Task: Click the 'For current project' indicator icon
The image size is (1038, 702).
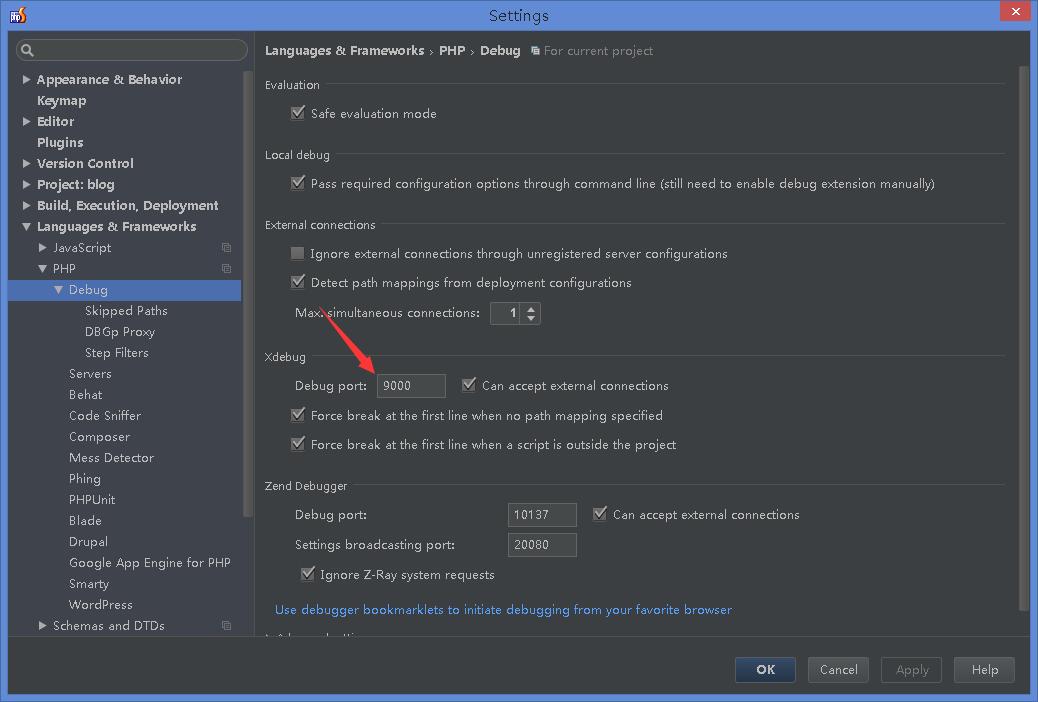Action: [533, 50]
